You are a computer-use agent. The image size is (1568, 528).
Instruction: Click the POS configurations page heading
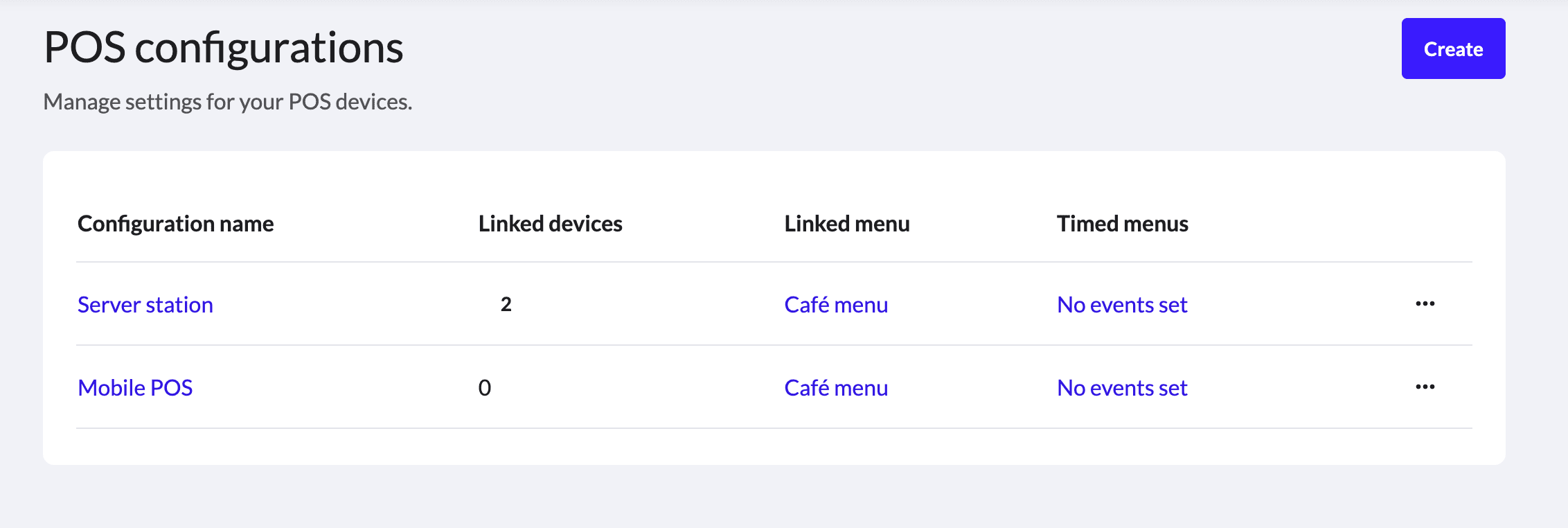click(223, 48)
